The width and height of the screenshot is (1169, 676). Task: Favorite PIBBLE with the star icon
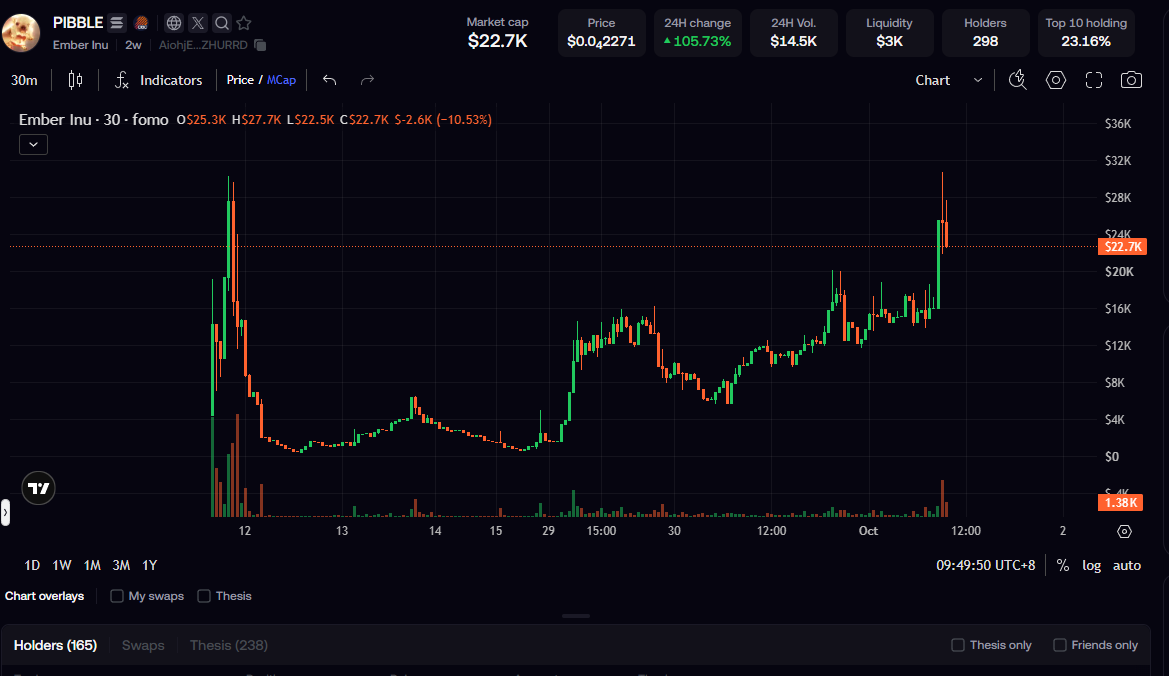244,23
